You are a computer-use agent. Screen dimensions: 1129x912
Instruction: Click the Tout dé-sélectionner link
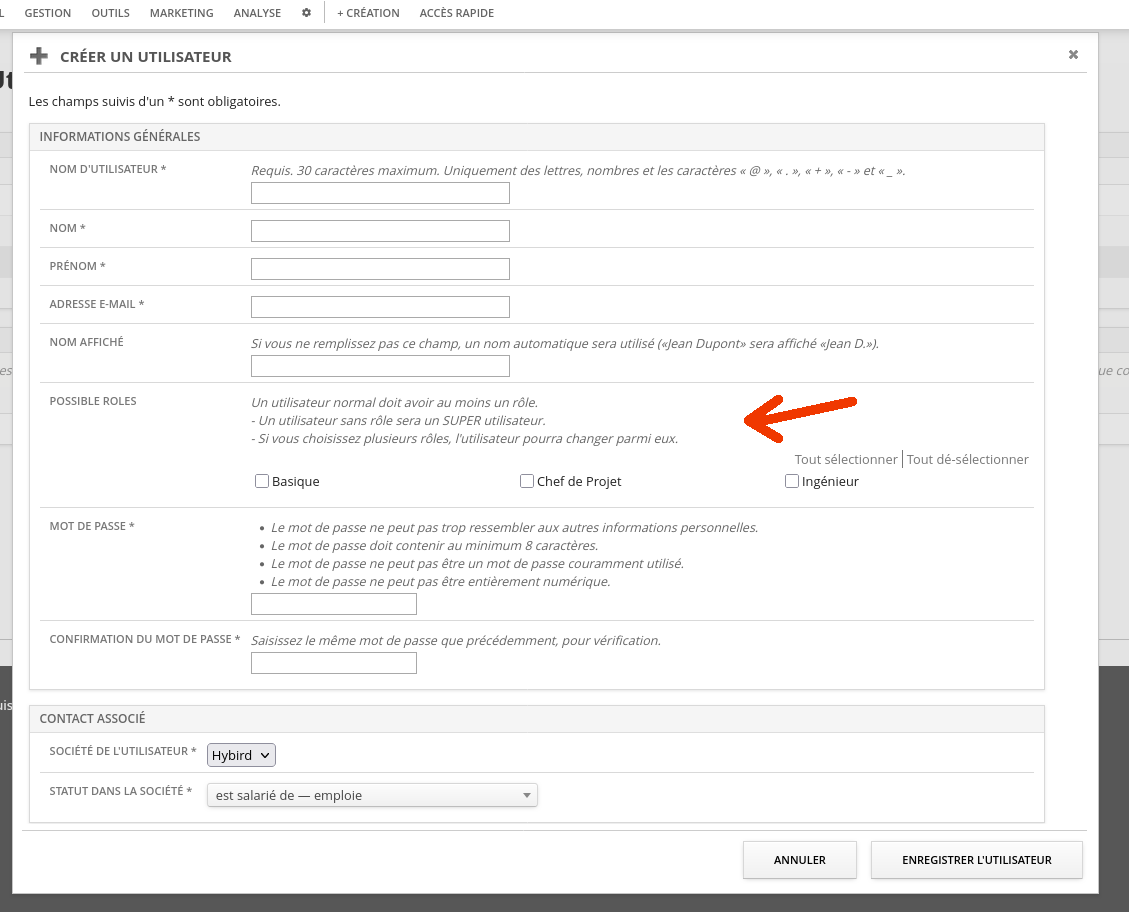[x=967, y=459]
